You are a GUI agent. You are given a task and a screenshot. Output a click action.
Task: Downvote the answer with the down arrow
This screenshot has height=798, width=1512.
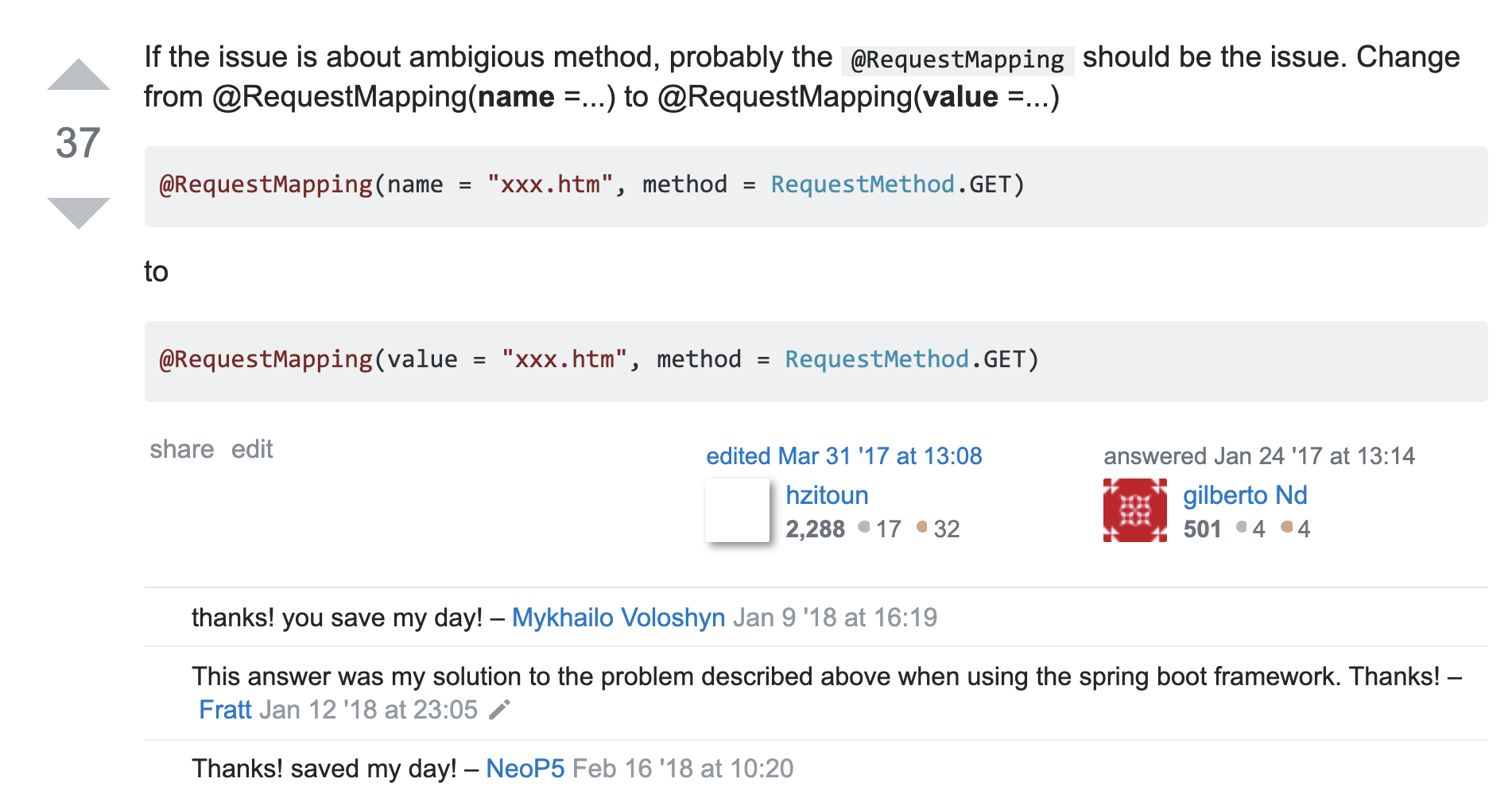click(78, 212)
